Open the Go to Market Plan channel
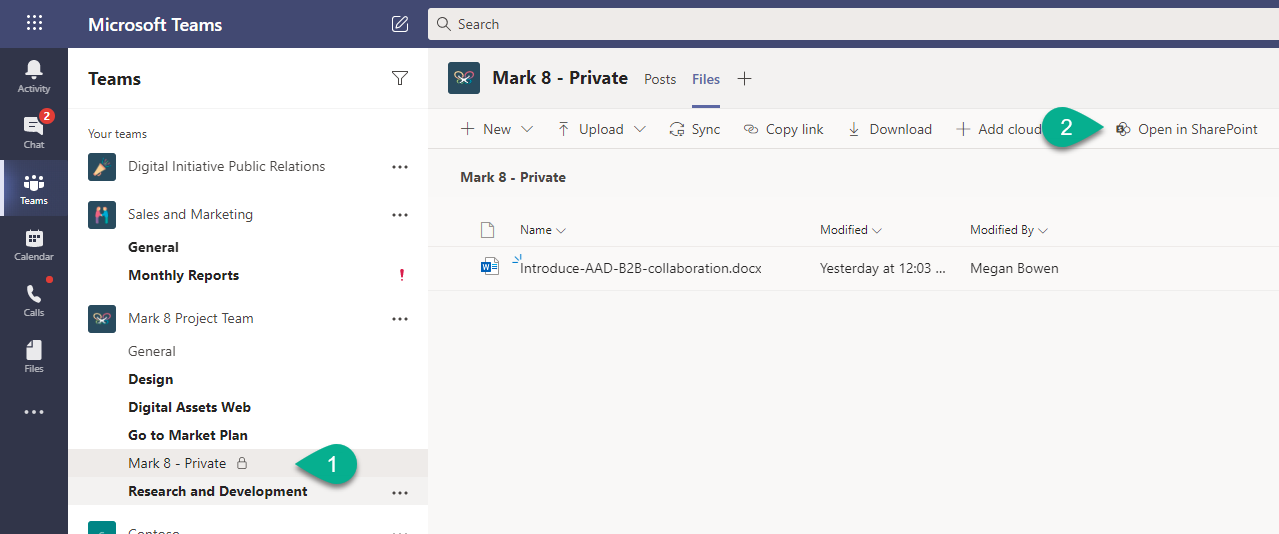 [188, 435]
